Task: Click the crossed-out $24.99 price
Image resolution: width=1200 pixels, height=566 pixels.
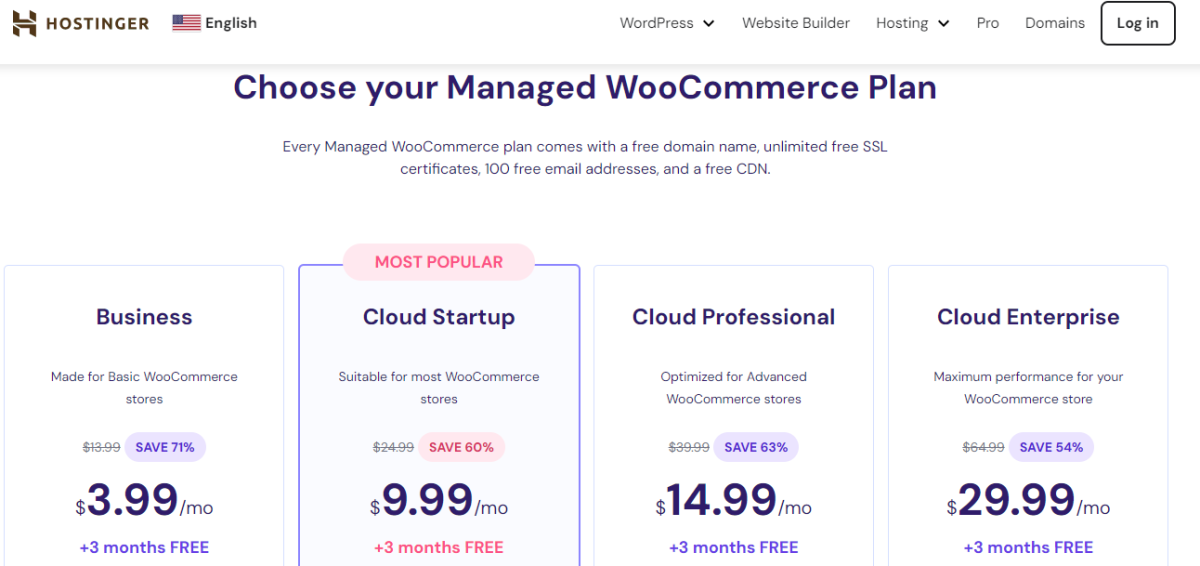Action: [x=393, y=447]
